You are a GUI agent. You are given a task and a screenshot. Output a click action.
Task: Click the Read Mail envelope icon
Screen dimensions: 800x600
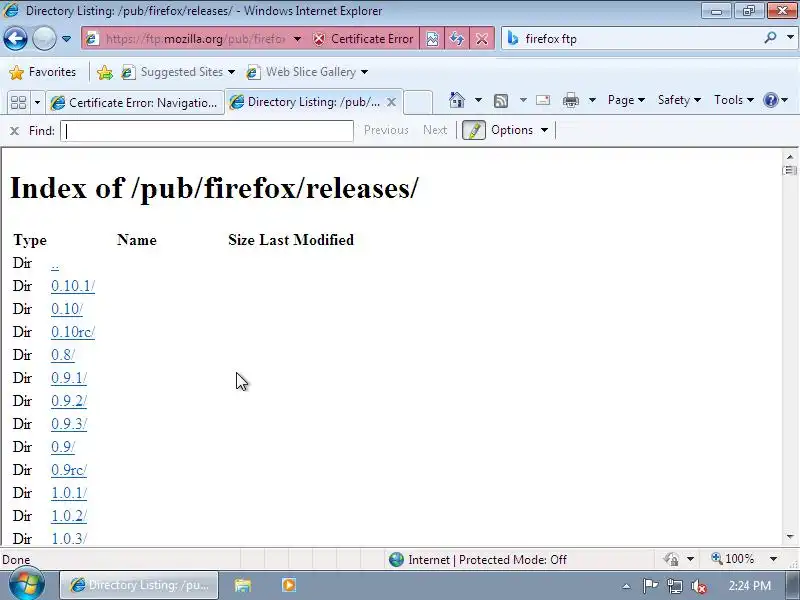tap(543, 100)
